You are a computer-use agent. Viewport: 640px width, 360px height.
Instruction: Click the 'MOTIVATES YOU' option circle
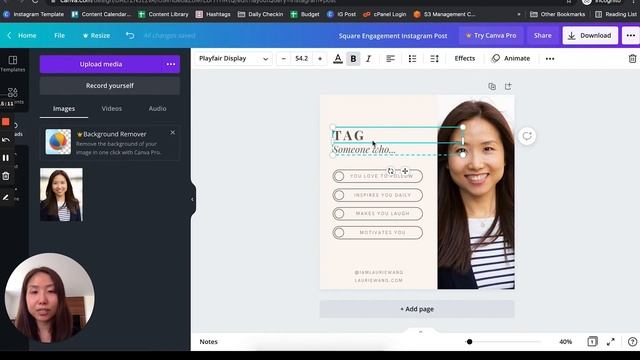click(339, 233)
